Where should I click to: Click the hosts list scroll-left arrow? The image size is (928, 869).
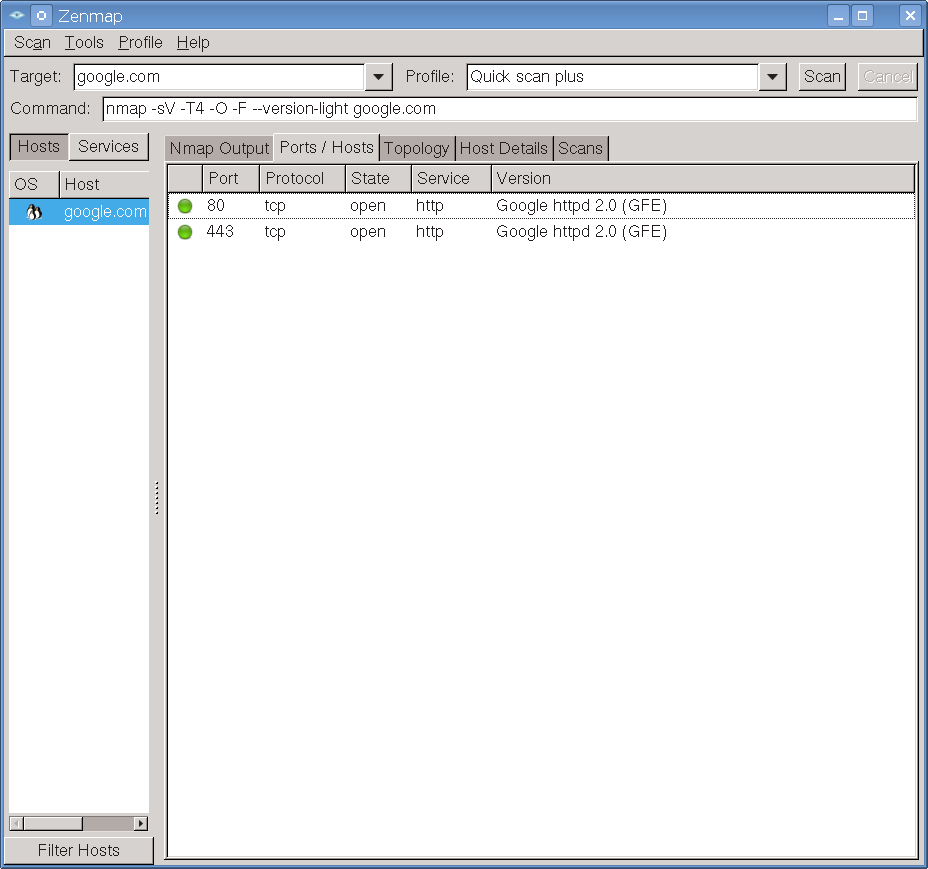(x=17, y=824)
